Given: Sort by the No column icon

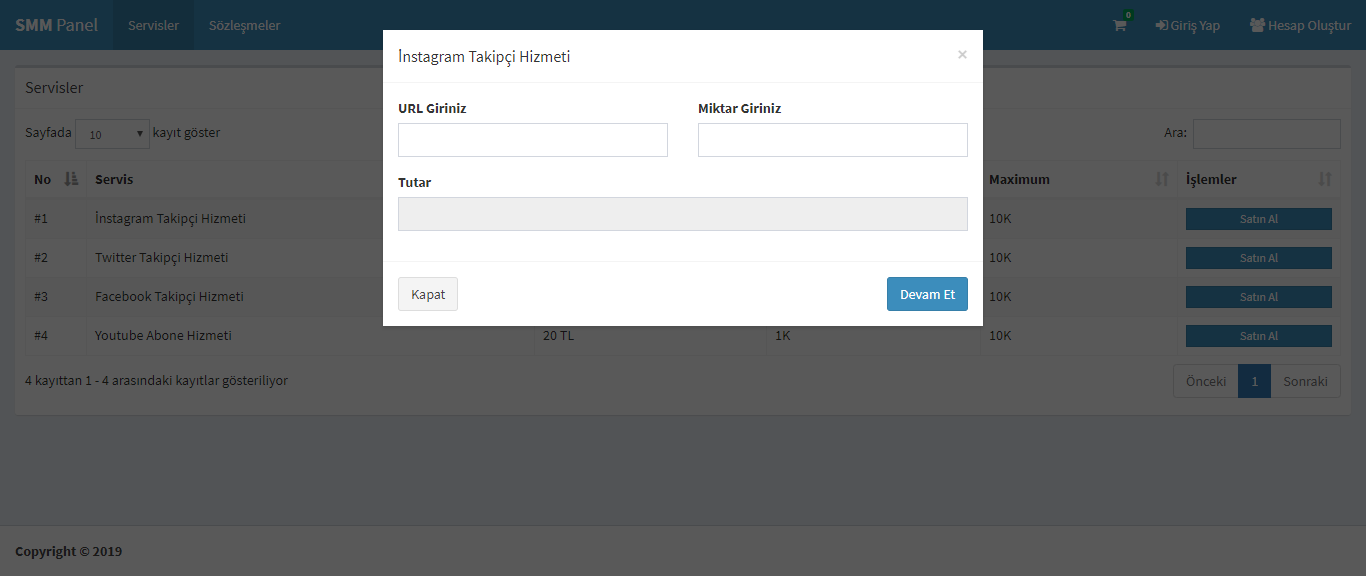Looking at the screenshot, I should click(71, 179).
